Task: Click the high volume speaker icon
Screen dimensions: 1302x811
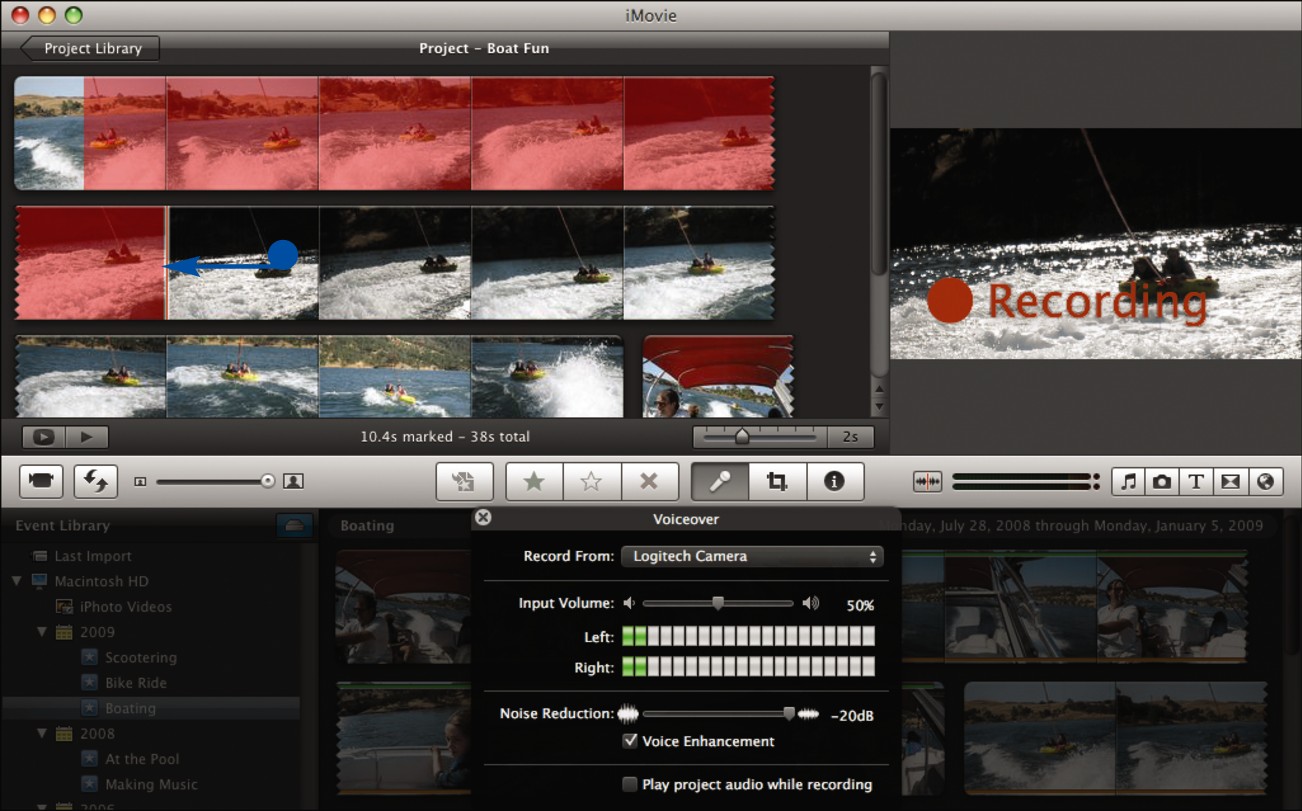Action: click(811, 603)
